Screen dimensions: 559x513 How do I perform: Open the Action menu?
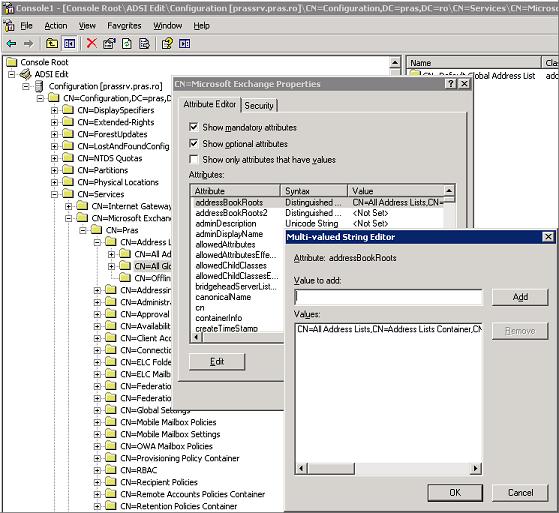56,26
